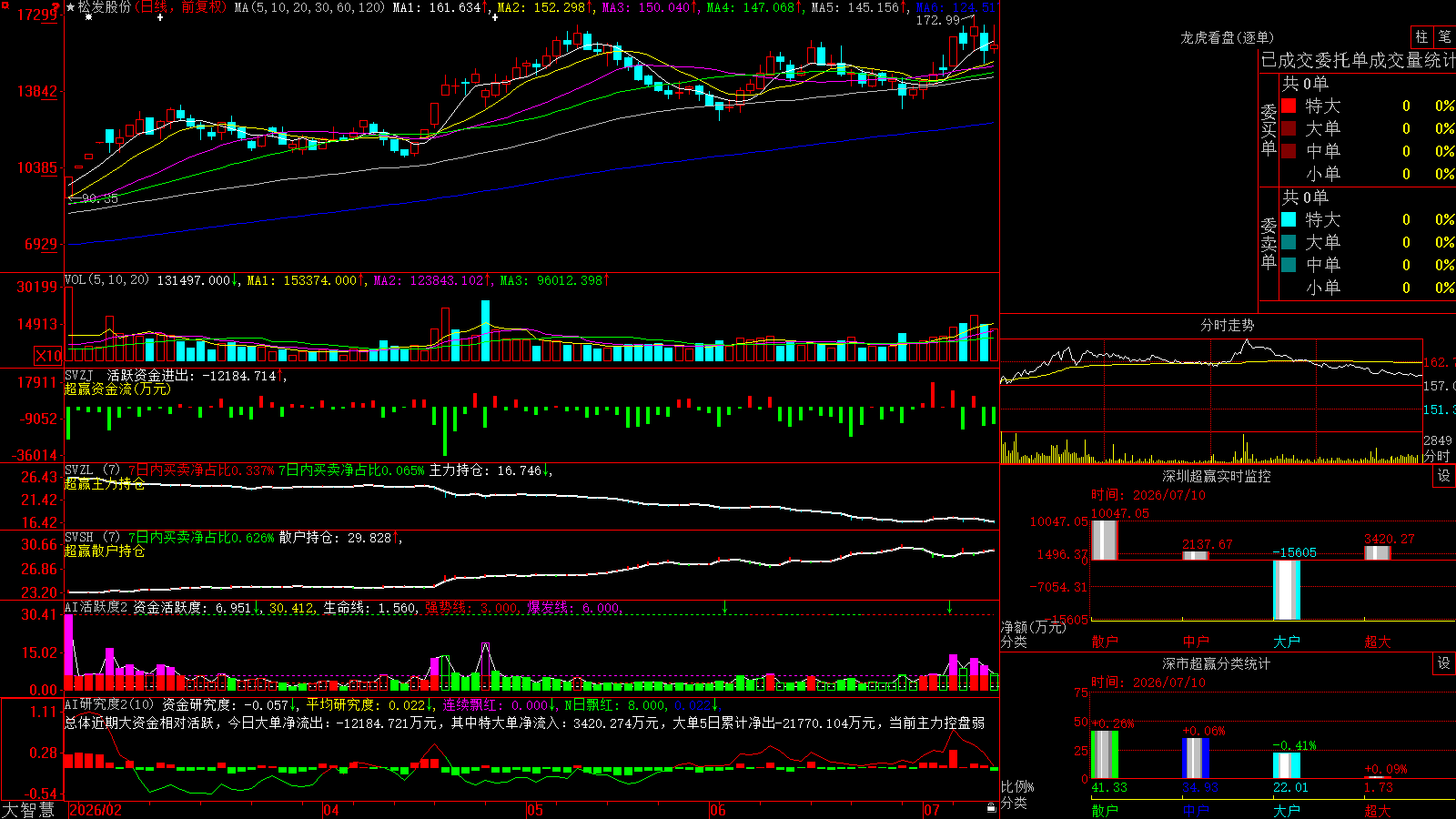Open 设 settings for 深圳超赢实时监控
Viewport: 1456px width, 819px height.
point(1444,476)
